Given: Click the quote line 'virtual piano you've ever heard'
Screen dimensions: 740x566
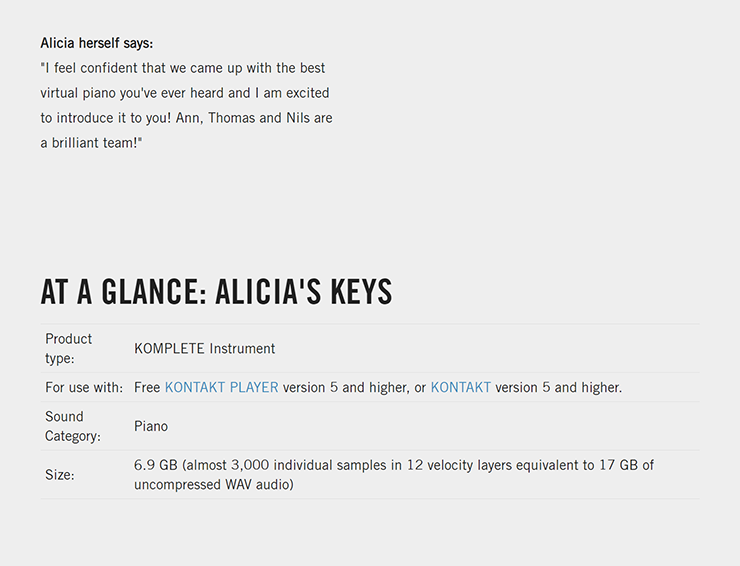Looking at the screenshot, I should [185, 93].
